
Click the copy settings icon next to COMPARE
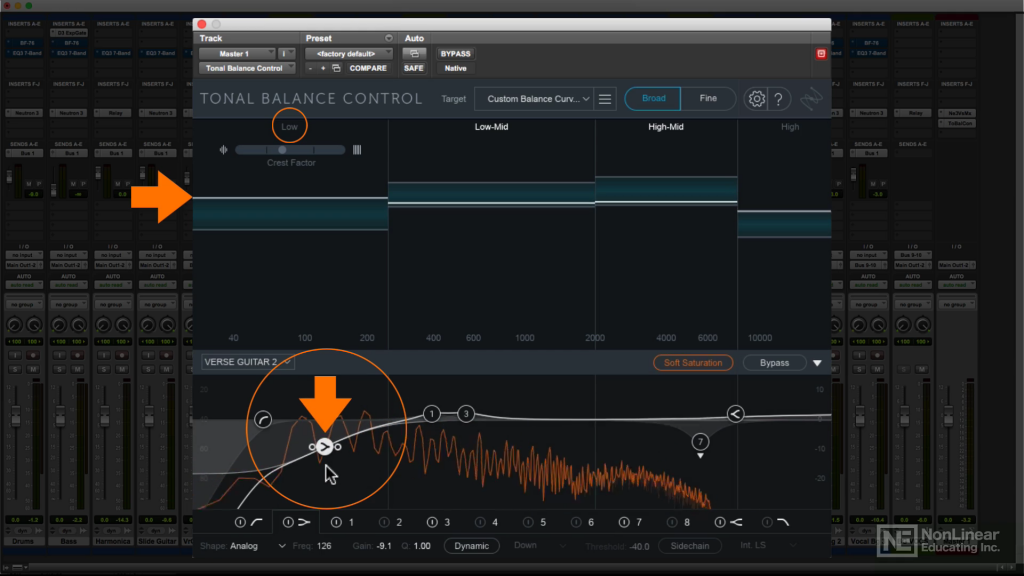tap(336, 68)
